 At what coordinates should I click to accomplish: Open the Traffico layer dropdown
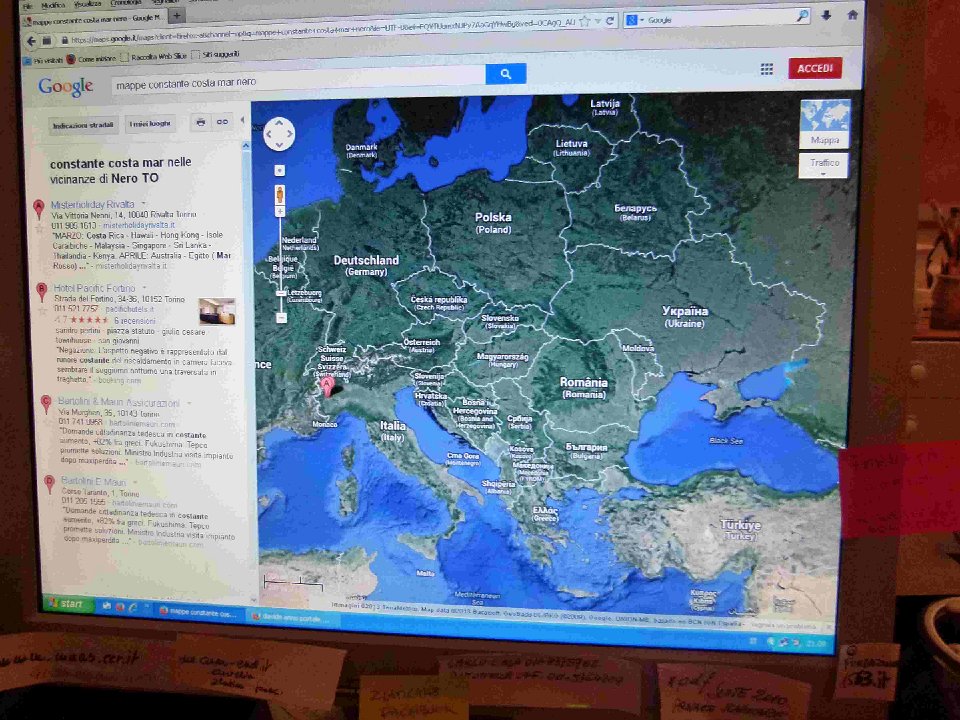(823, 165)
